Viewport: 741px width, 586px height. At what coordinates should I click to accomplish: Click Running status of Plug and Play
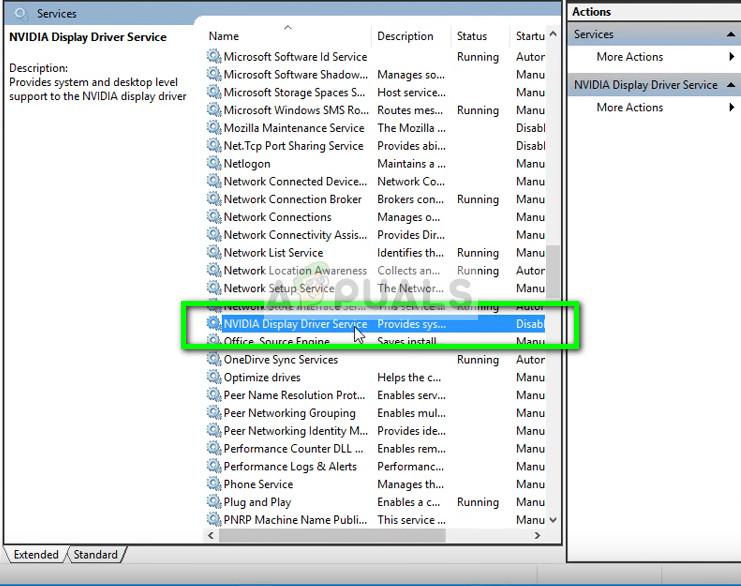coord(477,502)
